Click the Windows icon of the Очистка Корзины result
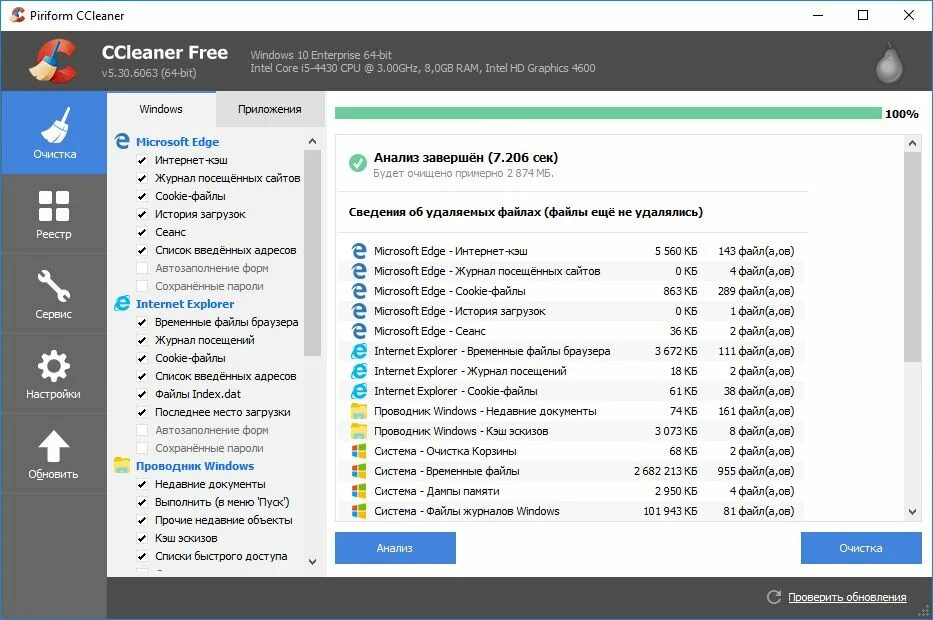The height and width of the screenshot is (620, 933). pyautogui.click(x=359, y=450)
